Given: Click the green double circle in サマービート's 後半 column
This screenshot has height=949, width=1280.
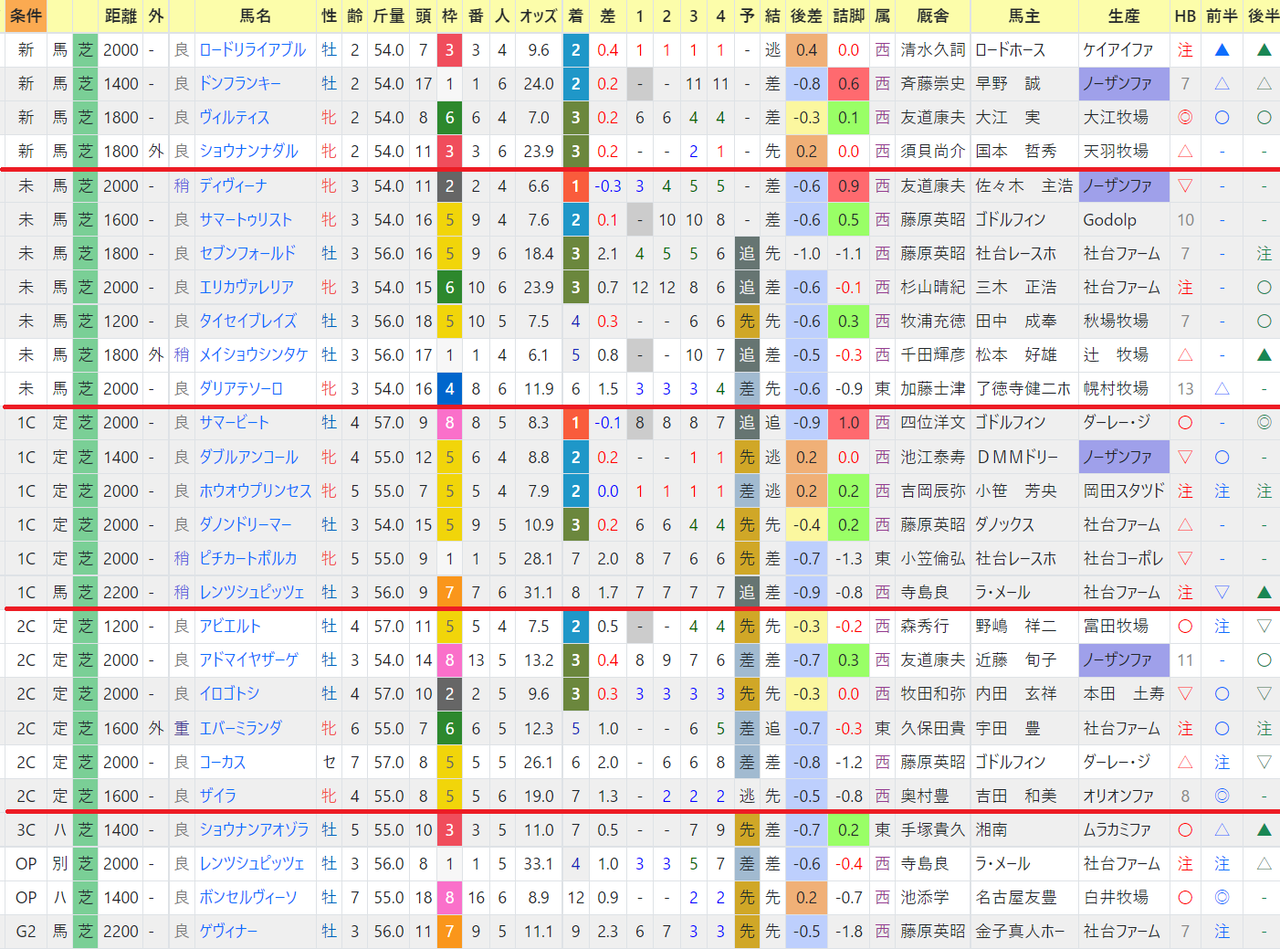Looking at the screenshot, I should pos(1264,423).
